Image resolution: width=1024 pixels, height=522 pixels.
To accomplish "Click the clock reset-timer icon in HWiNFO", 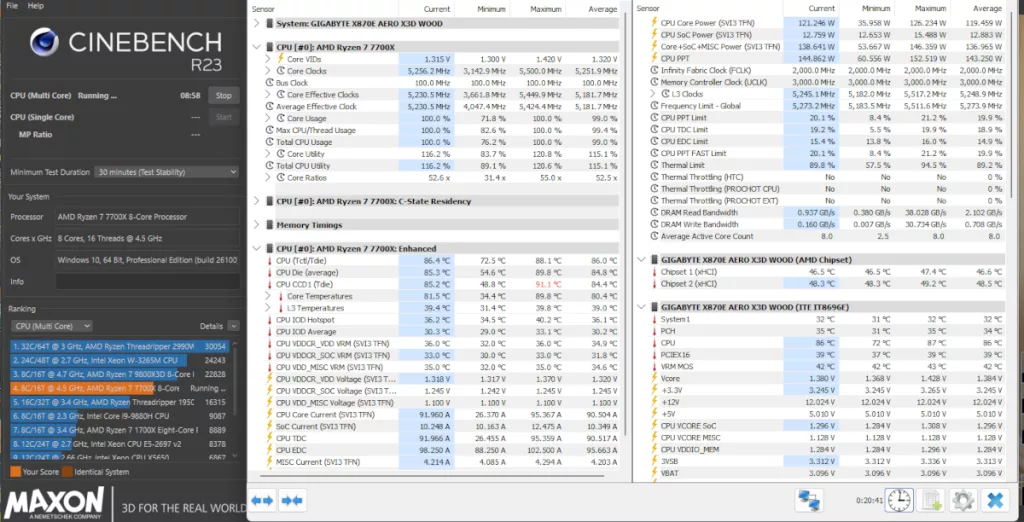I will coord(899,501).
